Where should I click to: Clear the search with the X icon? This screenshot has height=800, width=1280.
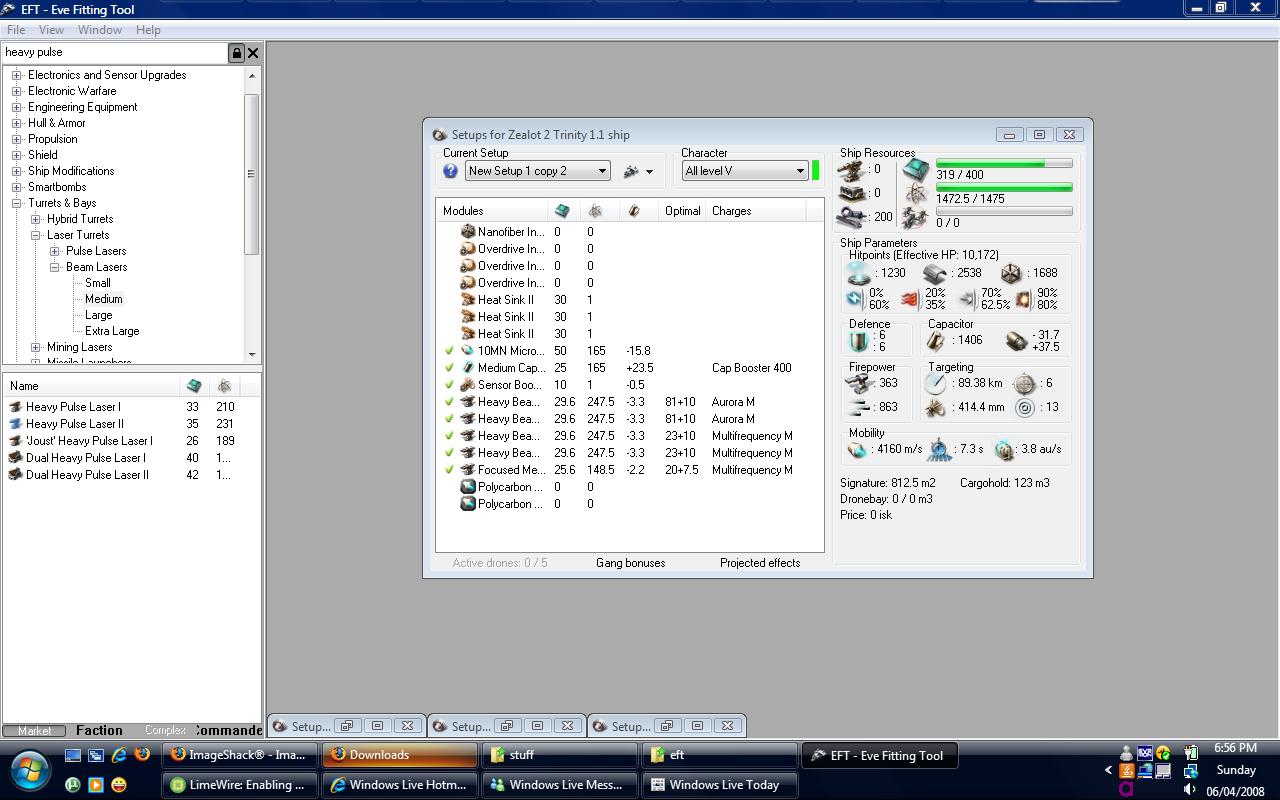(253, 53)
